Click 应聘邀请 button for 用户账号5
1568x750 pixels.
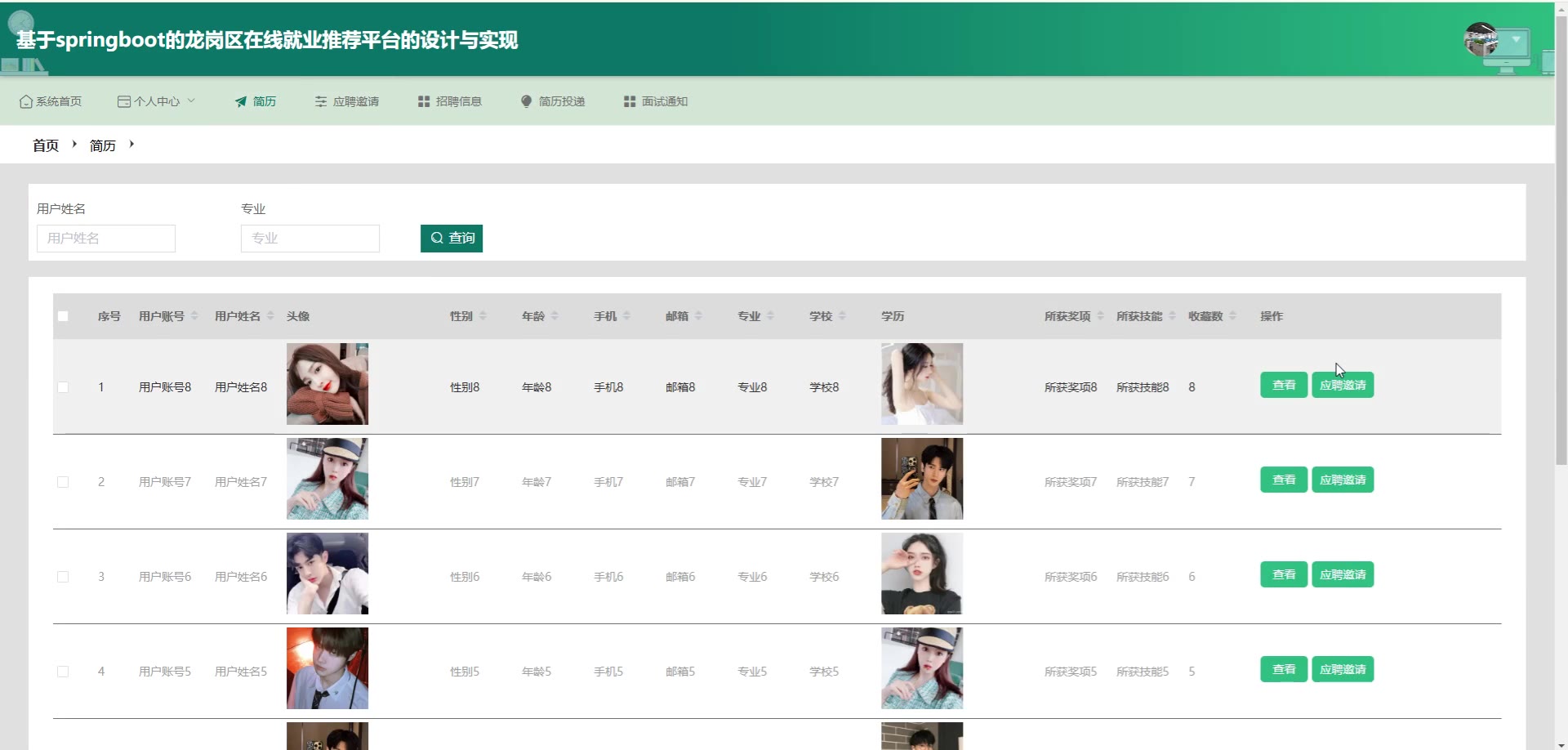coord(1343,669)
